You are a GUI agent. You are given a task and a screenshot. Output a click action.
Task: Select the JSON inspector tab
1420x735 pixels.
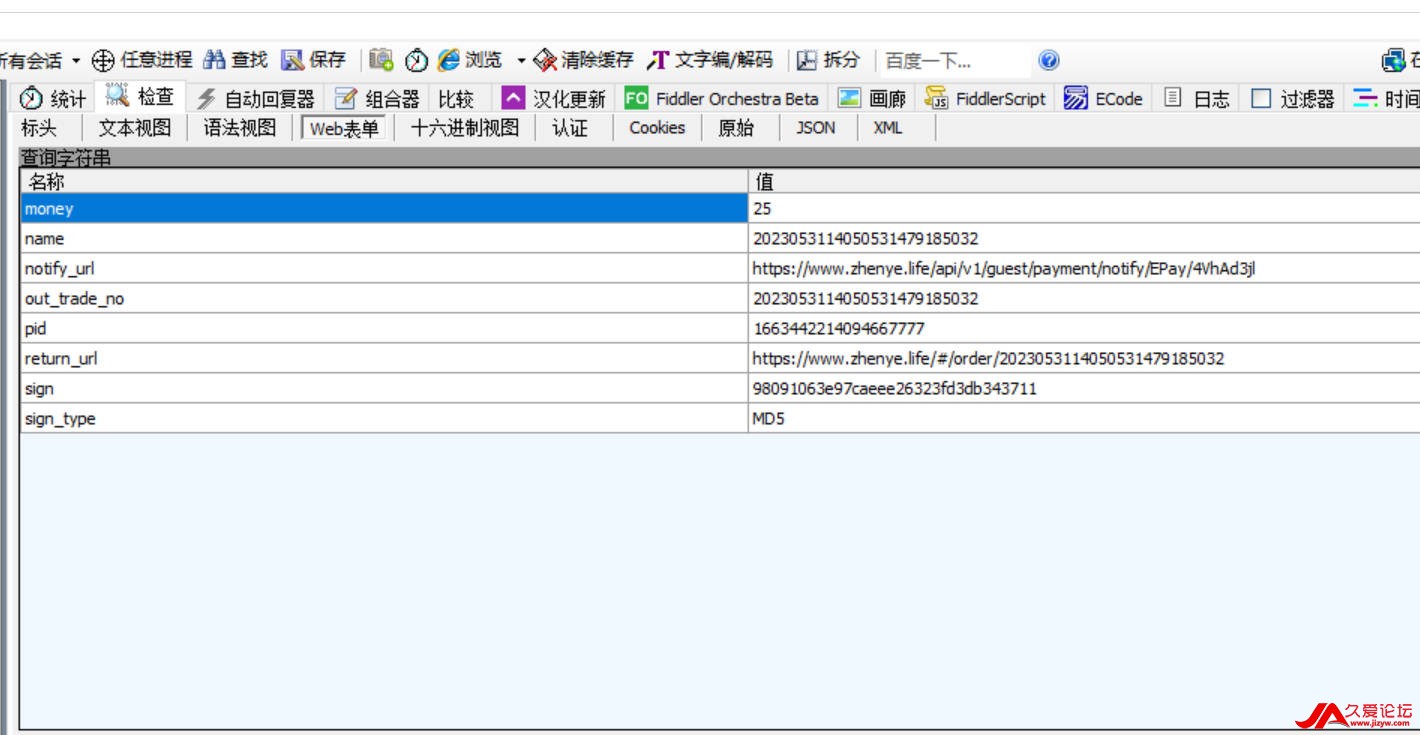coord(815,128)
